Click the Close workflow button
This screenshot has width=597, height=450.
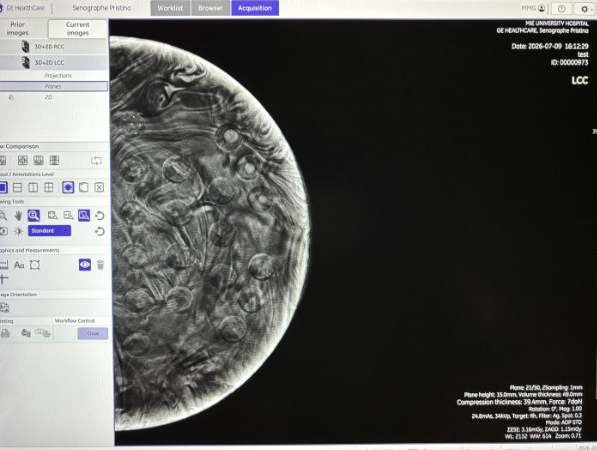point(93,334)
